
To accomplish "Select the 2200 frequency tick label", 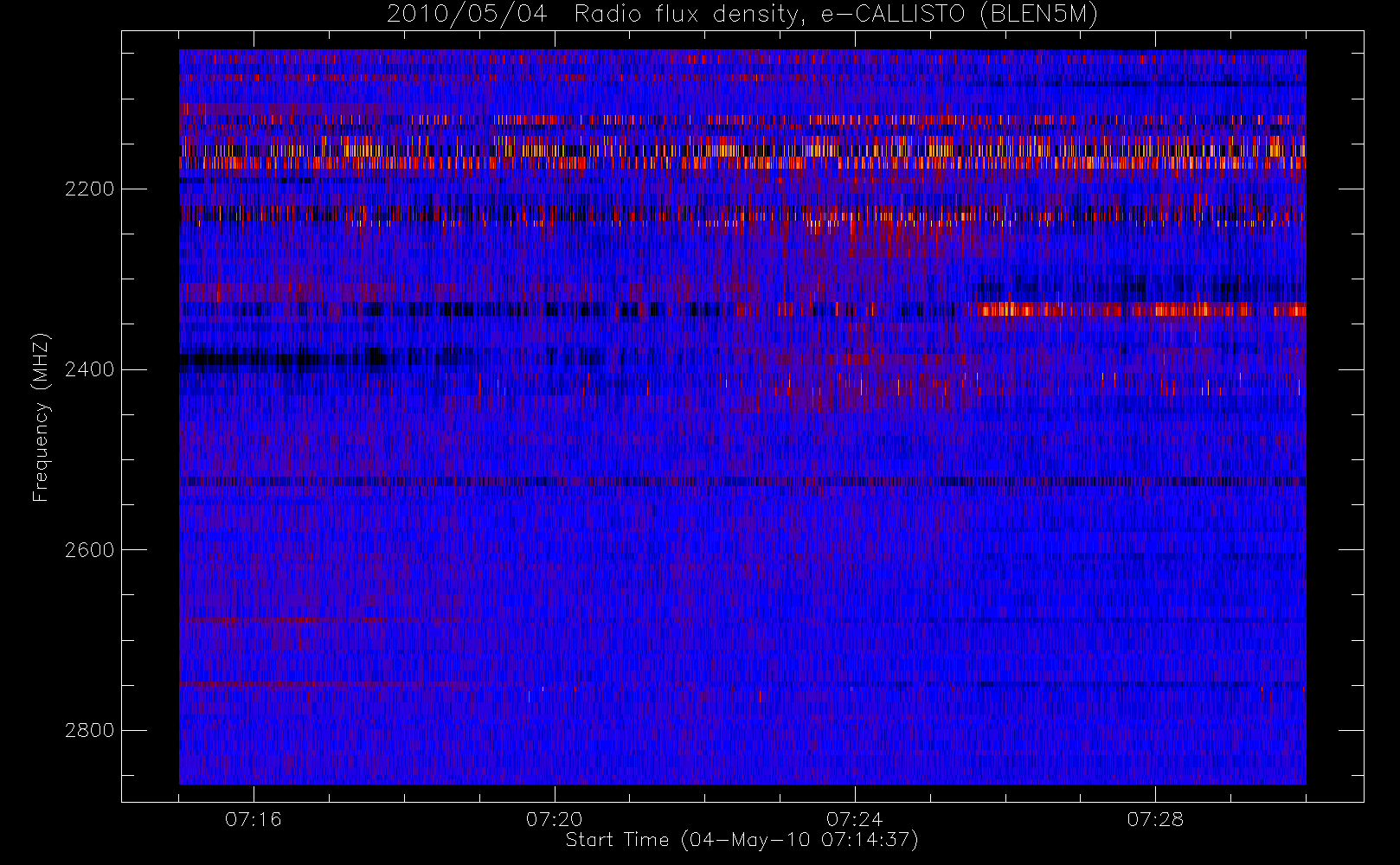I will pyautogui.click(x=89, y=189).
